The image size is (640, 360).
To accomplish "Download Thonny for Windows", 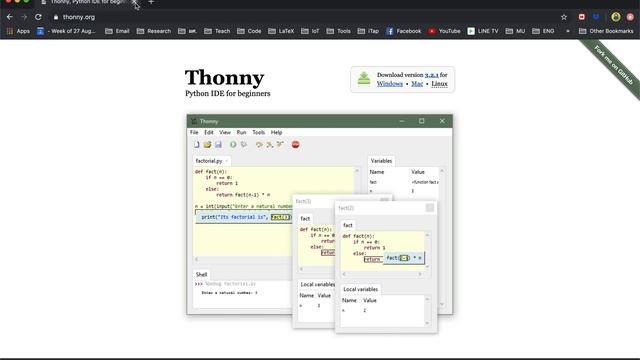I will pos(390,84).
